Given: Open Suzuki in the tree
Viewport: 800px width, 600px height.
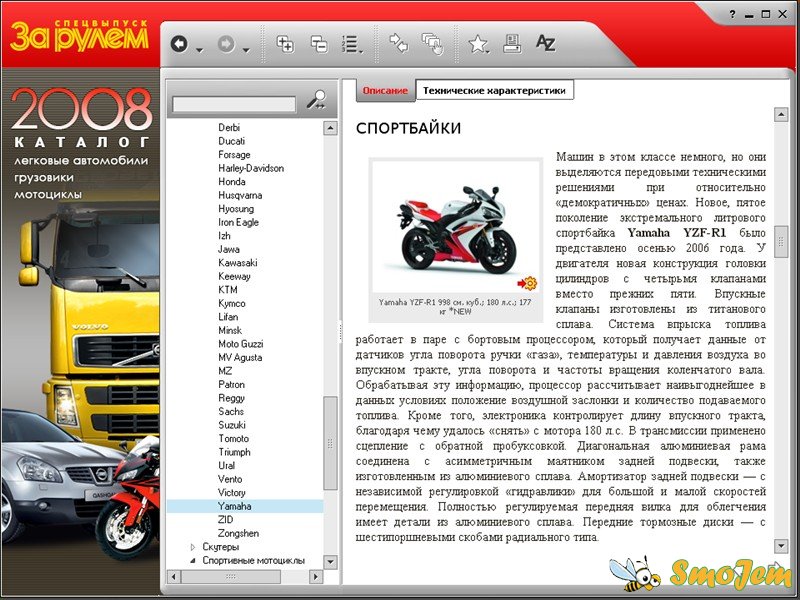Looking at the screenshot, I should [x=232, y=424].
